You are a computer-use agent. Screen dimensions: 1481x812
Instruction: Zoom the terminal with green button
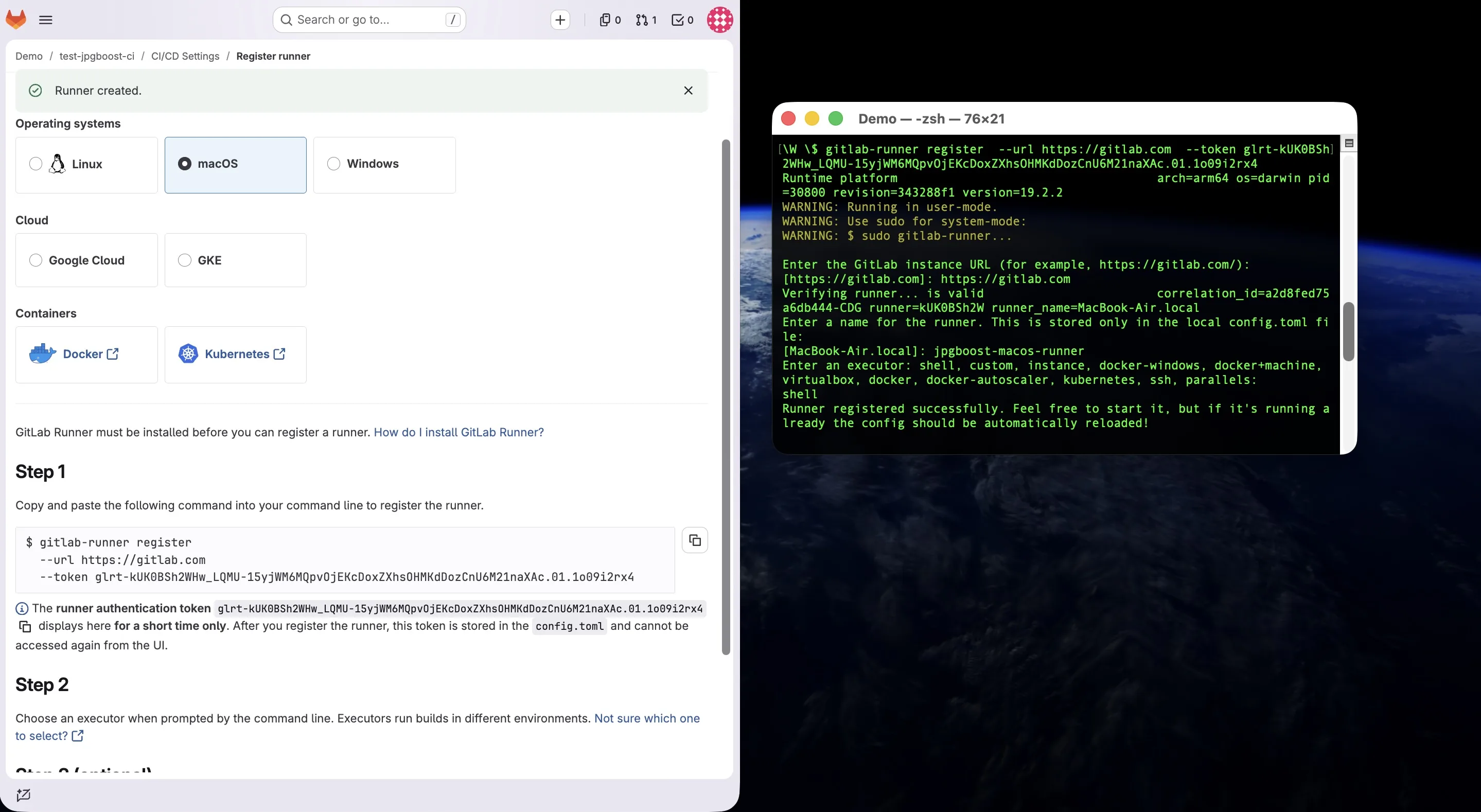[x=835, y=118]
